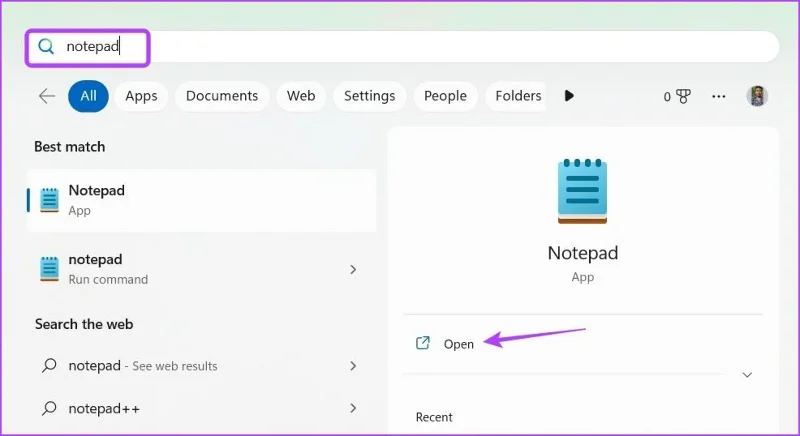This screenshot has height=436, width=800.
Task: Click the Notepad title in preview pane
Action: point(583,253)
